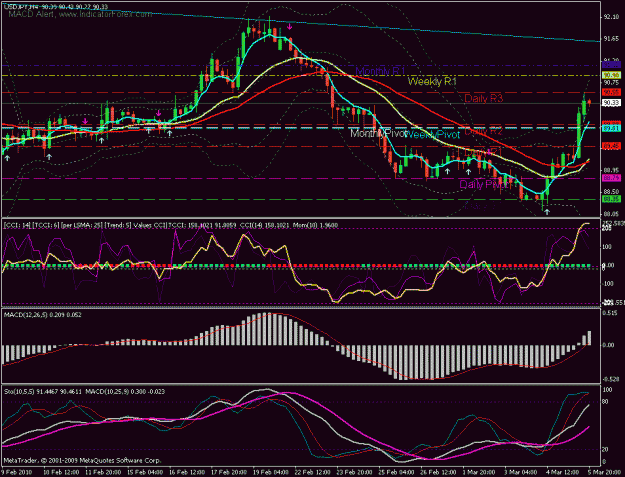Viewport: 625px width, 477px height.
Task: Click the MACD(12,26,5) 0.209 0.052 label
Action: coord(43,315)
